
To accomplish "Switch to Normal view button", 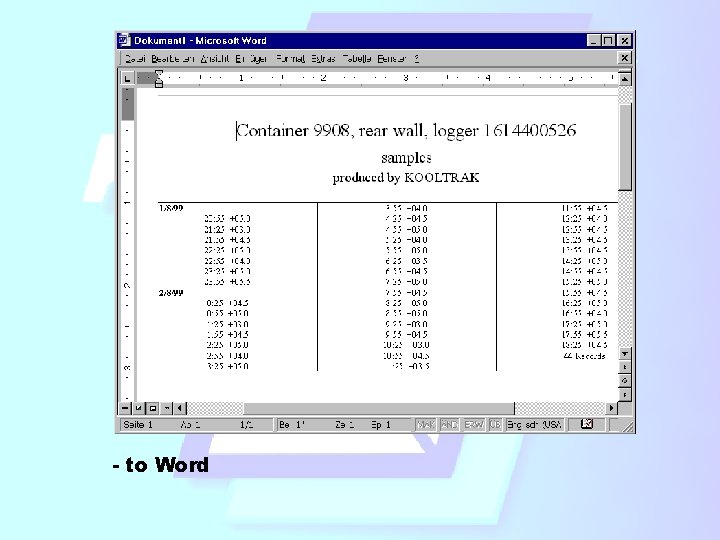I will point(125,408).
